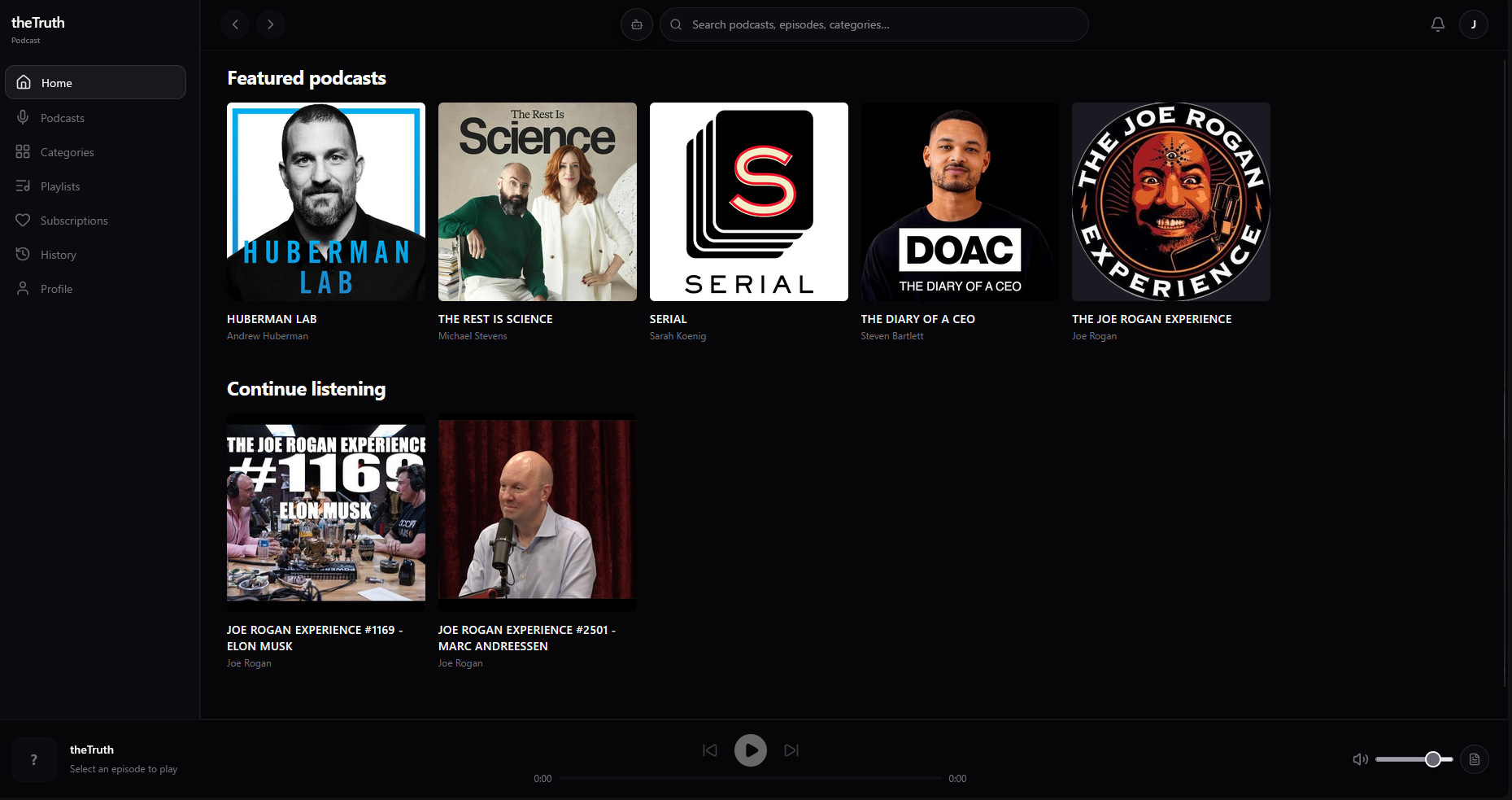Adjust the volume slider

pyautogui.click(x=1414, y=759)
